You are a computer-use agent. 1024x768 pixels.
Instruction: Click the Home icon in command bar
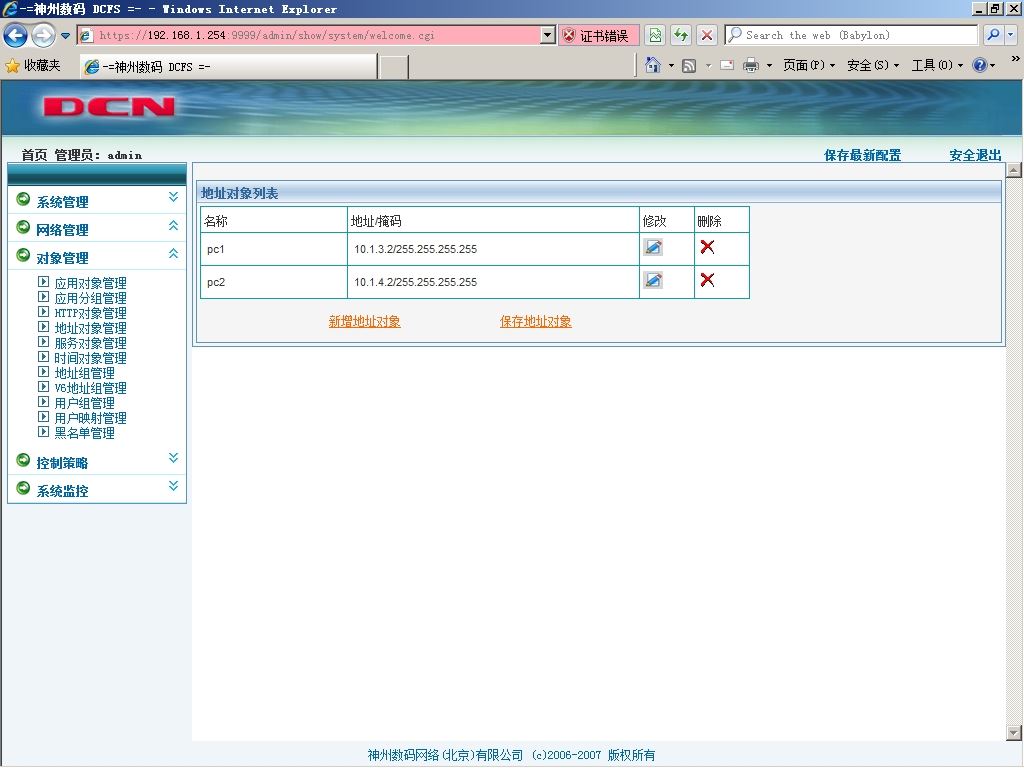click(x=652, y=65)
